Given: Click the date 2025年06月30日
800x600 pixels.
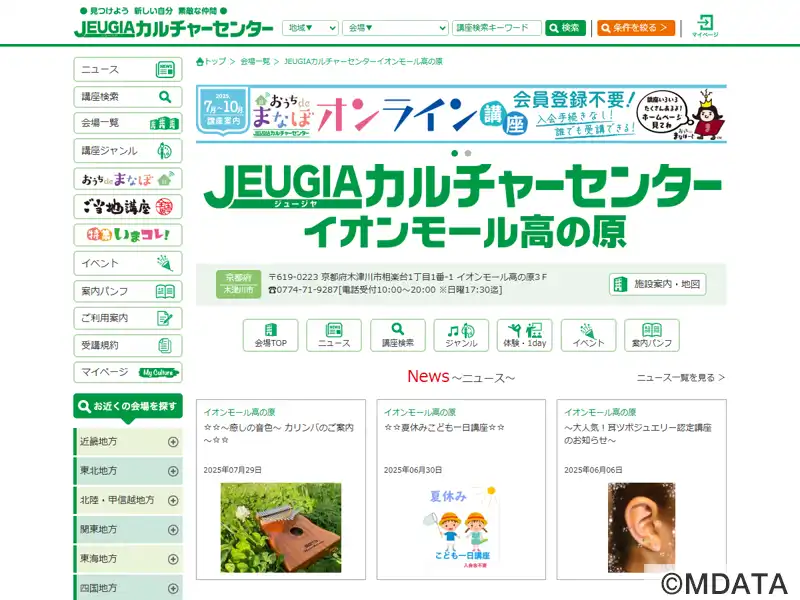Looking at the screenshot, I should 413,470.
